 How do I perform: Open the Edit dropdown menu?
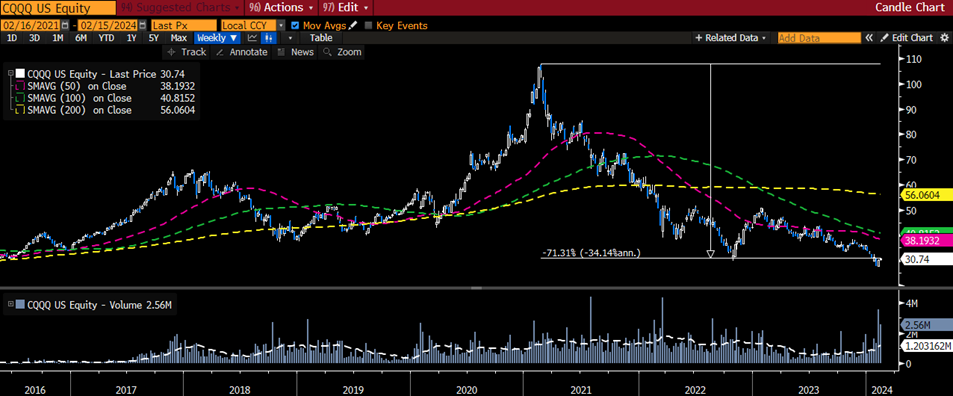(x=345, y=7)
